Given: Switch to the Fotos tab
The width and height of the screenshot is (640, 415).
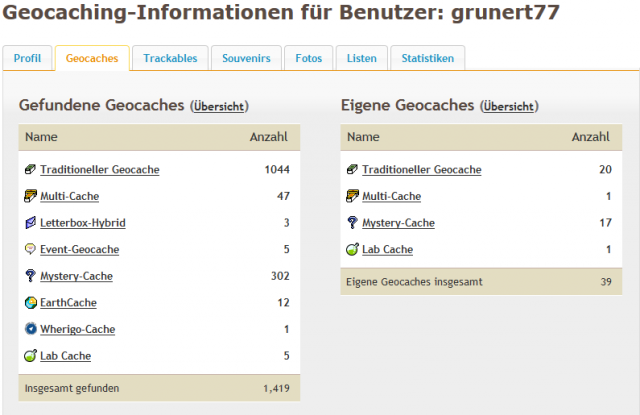Looking at the screenshot, I should click(x=309, y=58).
